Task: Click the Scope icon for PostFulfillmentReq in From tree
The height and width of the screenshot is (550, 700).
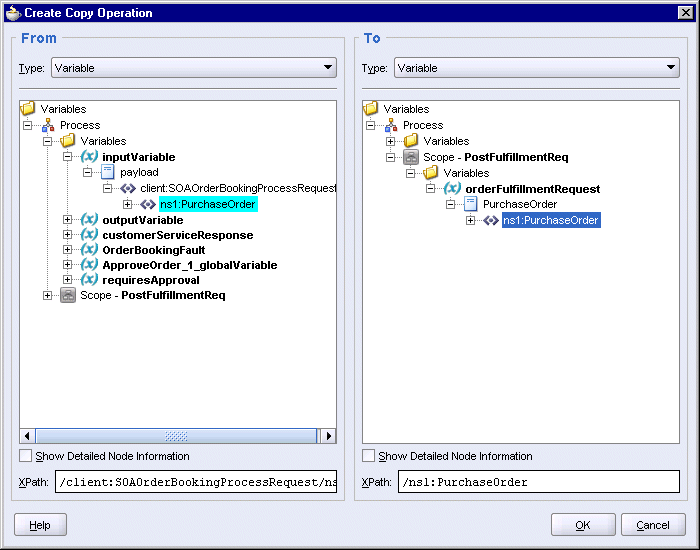Action: point(68,295)
